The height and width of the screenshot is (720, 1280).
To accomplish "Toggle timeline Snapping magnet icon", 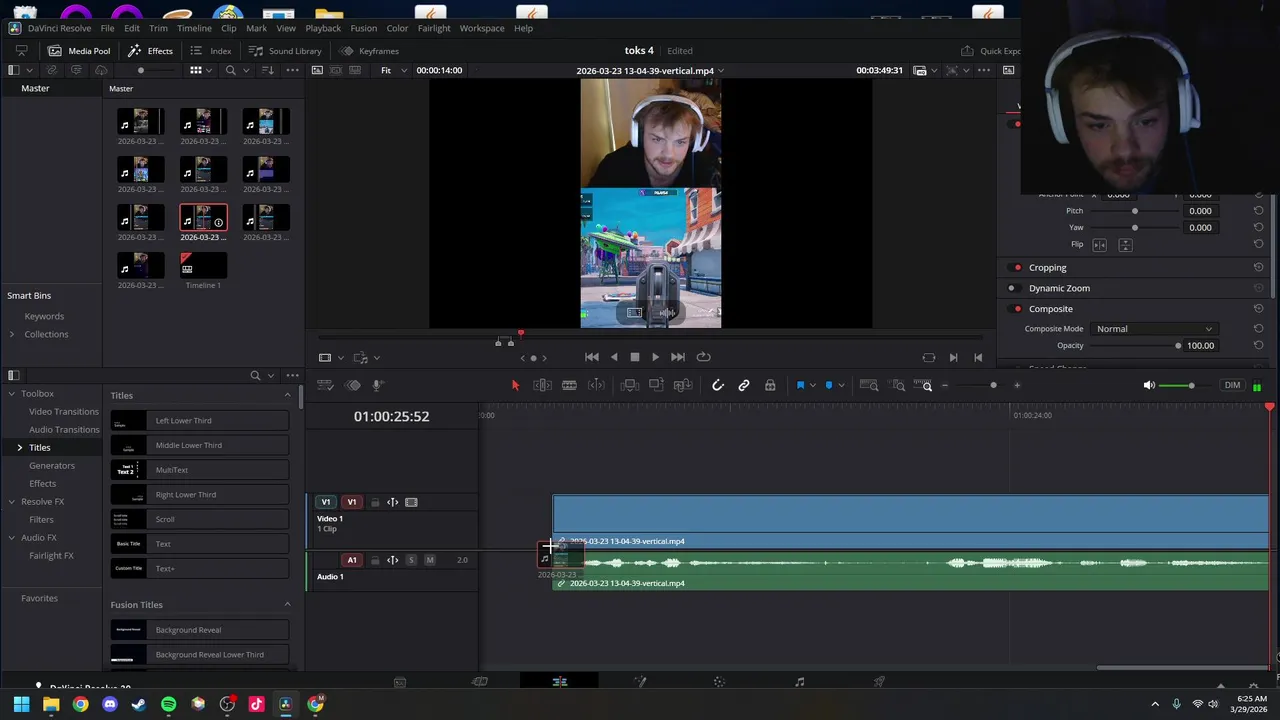I will 717,385.
